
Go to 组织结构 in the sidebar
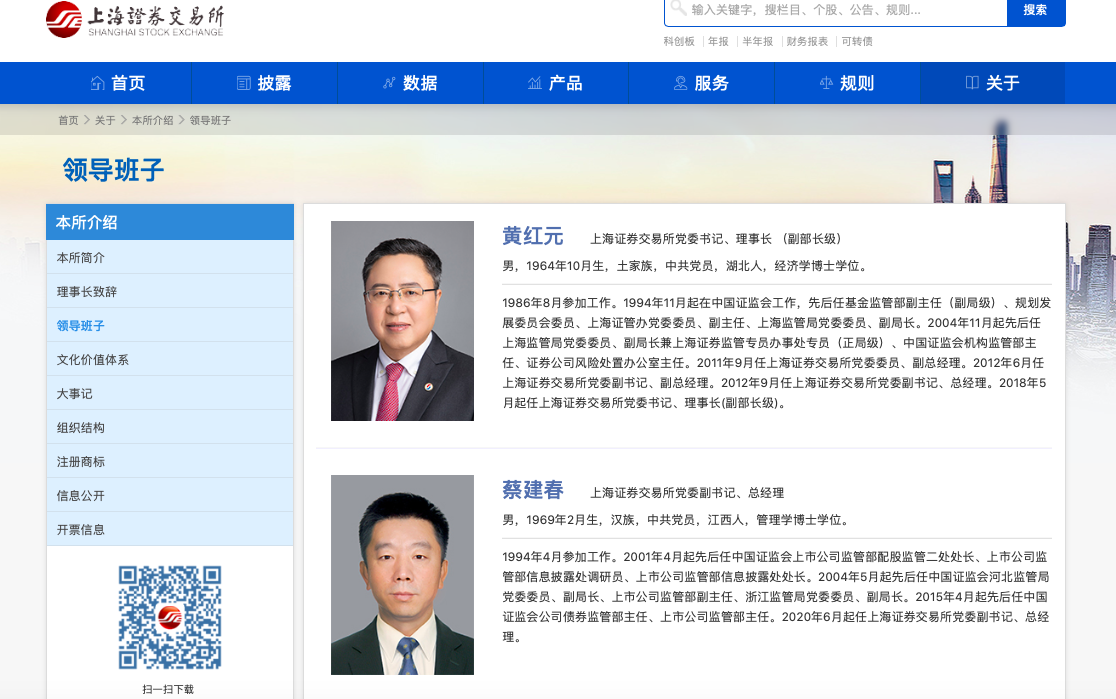click(81, 427)
